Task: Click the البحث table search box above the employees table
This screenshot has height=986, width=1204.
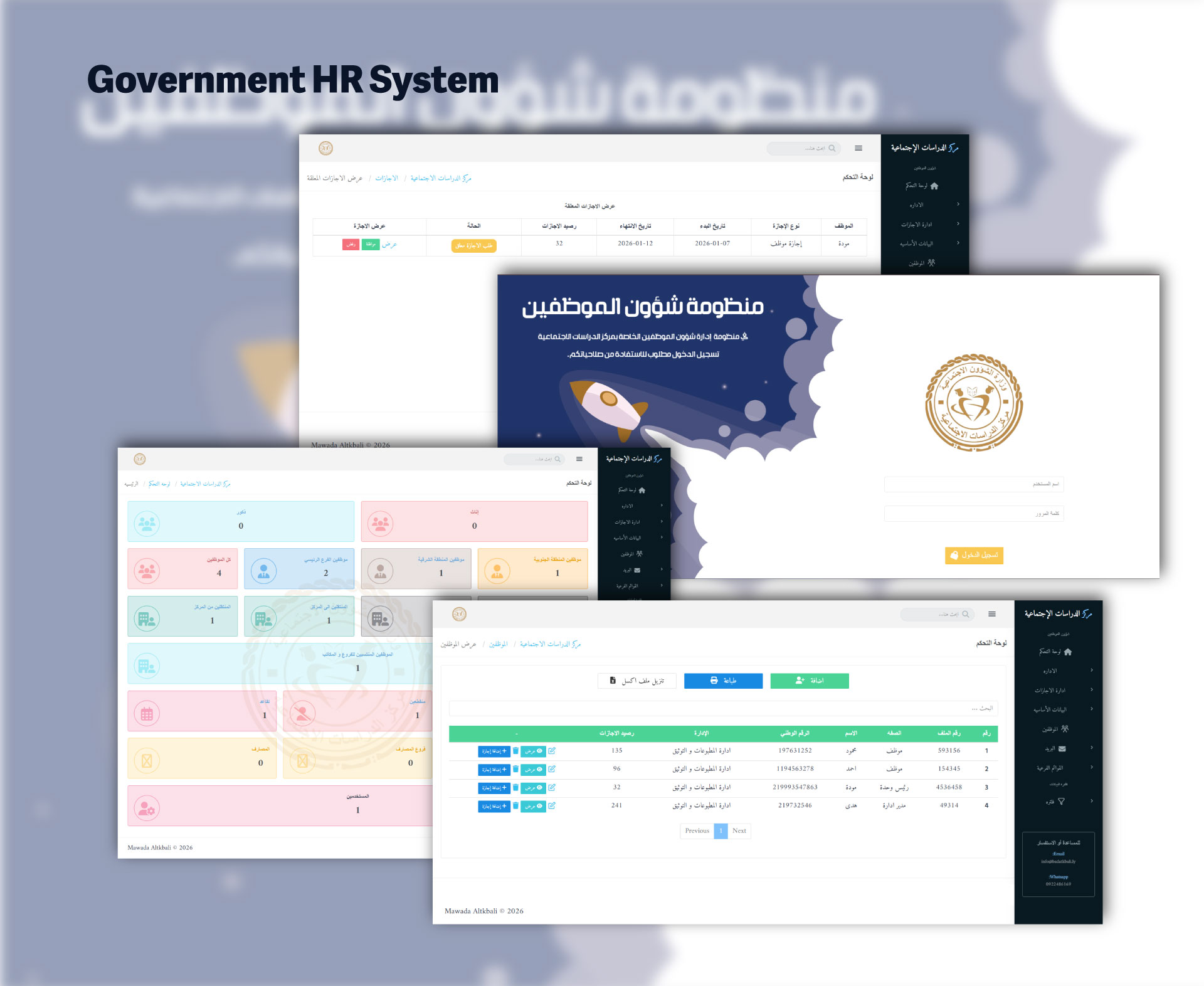Action: click(723, 708)
